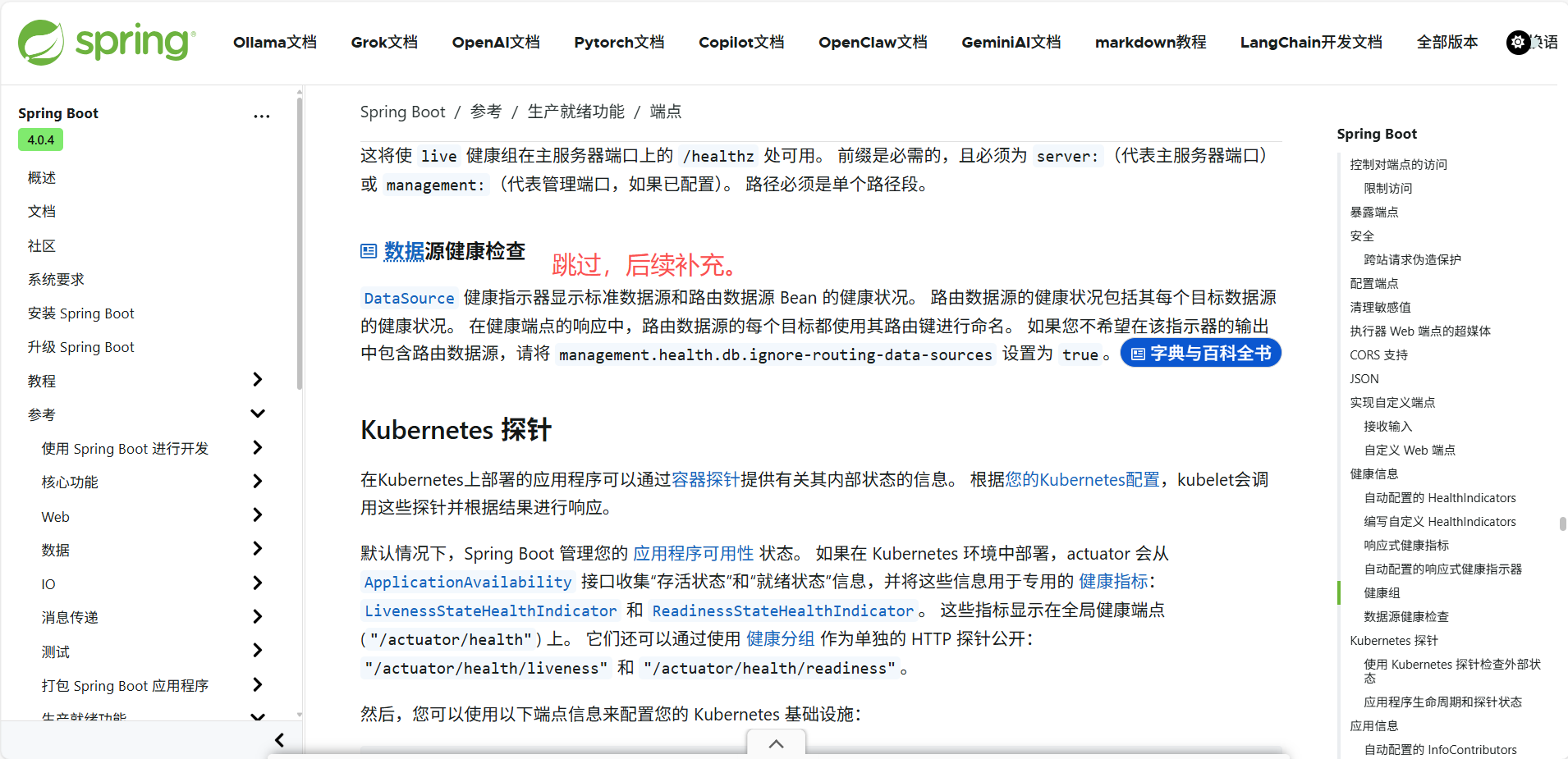Expand the 教程 section chevron
Image resolution: width=1568 pixels, height=759 pixels.
tap(257, 379)
